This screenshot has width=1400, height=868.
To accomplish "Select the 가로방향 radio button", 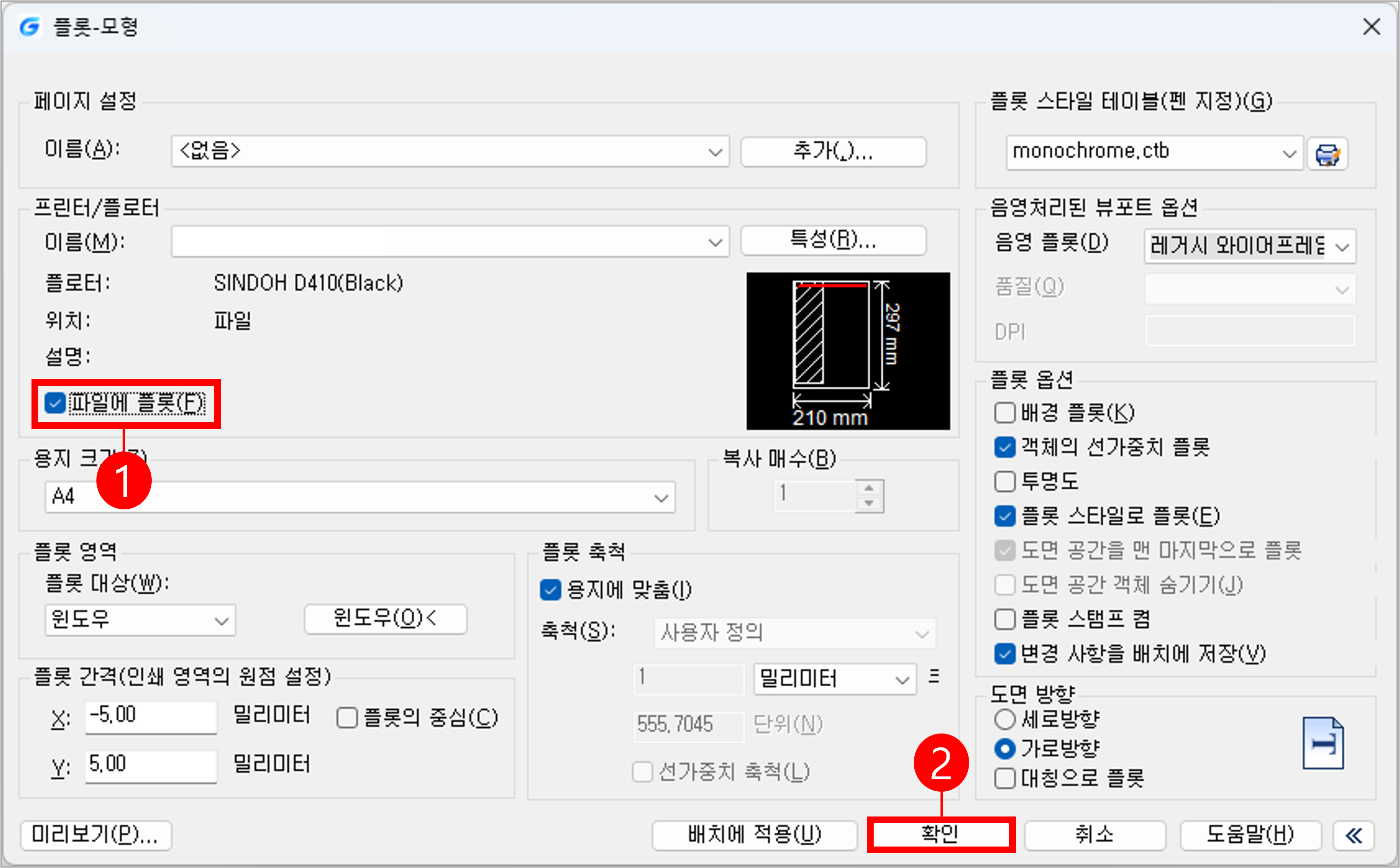I will (x=1005, y=749).
